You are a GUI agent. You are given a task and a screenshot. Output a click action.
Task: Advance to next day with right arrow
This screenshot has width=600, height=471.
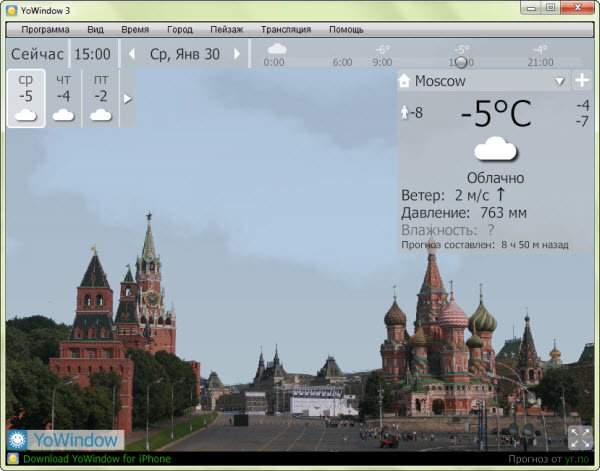tap(237, 54)
